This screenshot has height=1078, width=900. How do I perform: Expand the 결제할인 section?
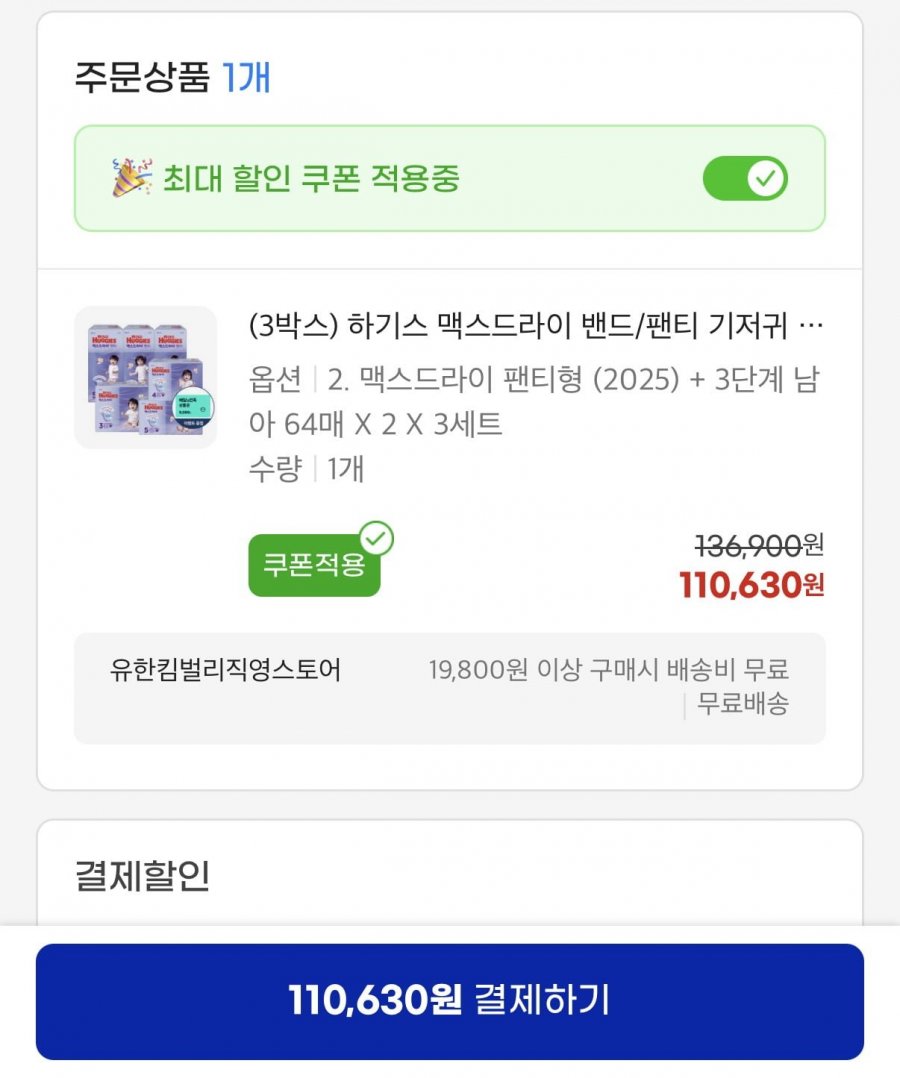pos(143,875)
